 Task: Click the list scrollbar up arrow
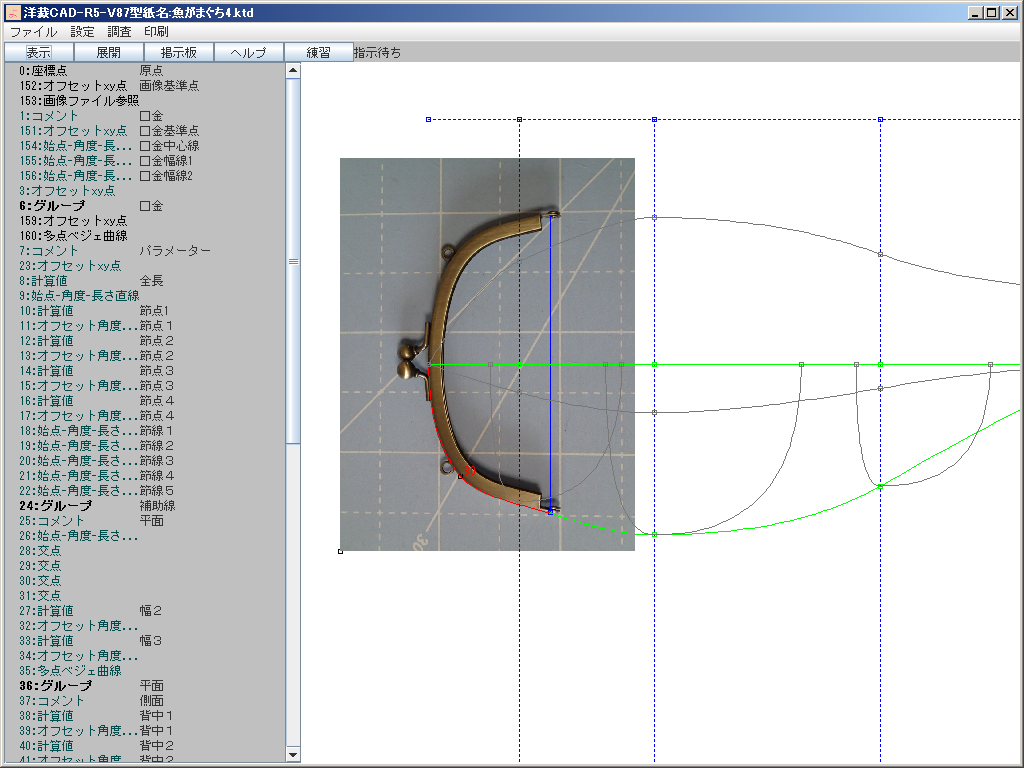(293, 71)
